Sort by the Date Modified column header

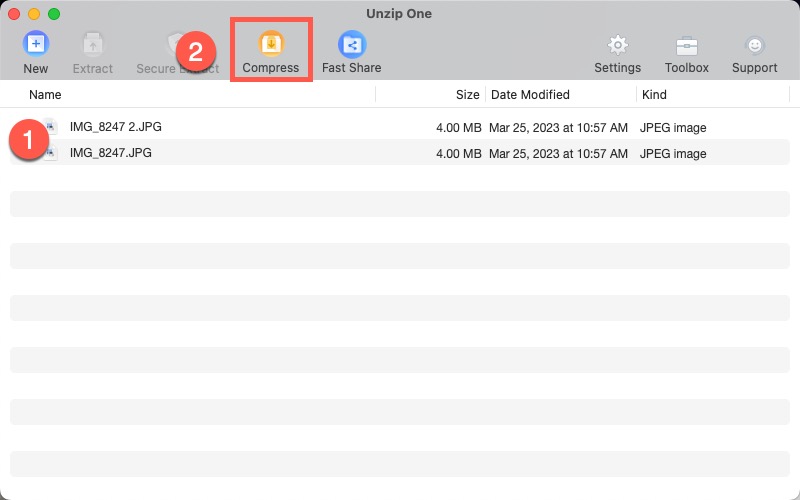coord(530,95)
